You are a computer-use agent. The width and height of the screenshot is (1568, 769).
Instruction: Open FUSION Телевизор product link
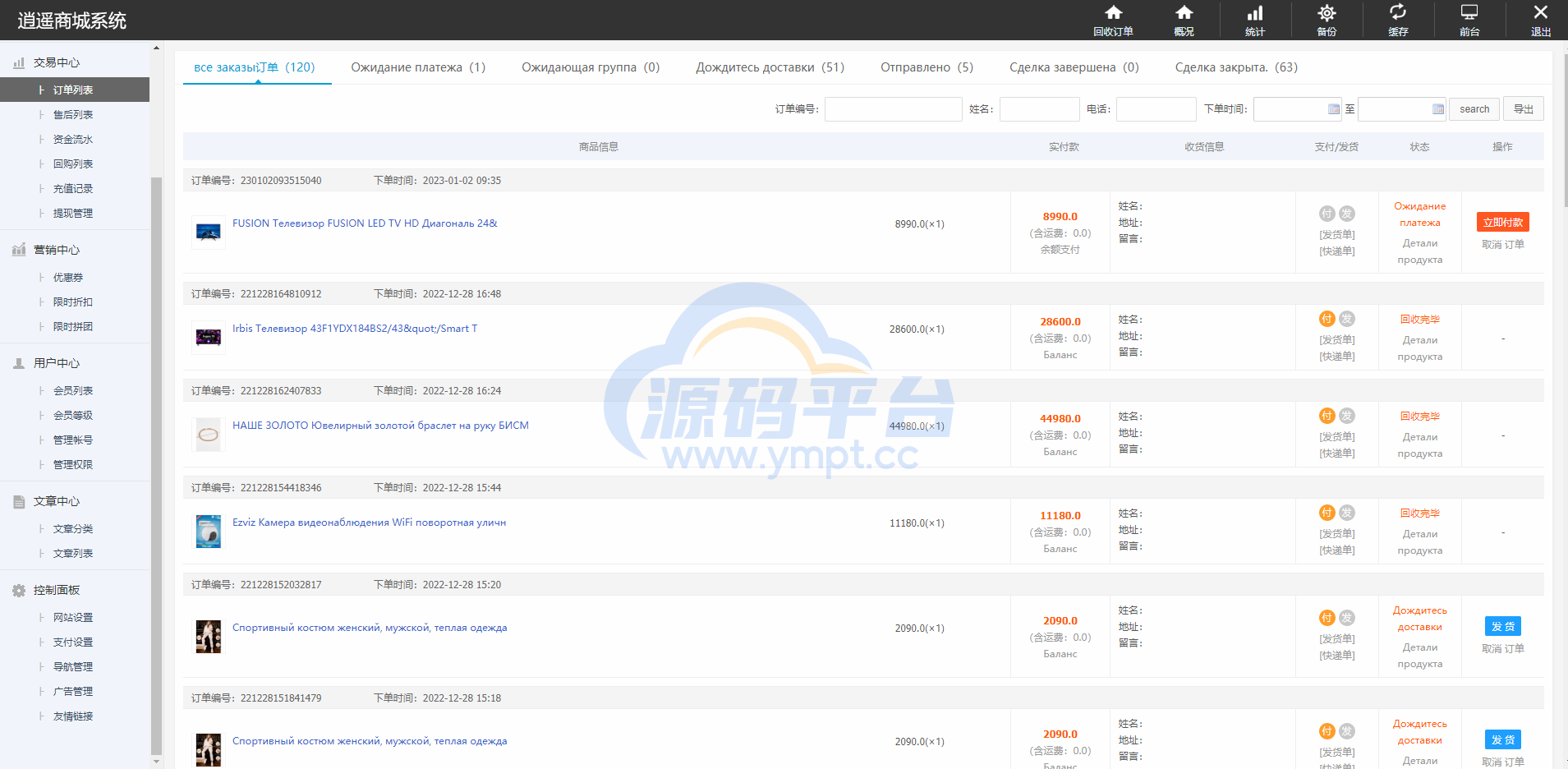click(365, 223)
